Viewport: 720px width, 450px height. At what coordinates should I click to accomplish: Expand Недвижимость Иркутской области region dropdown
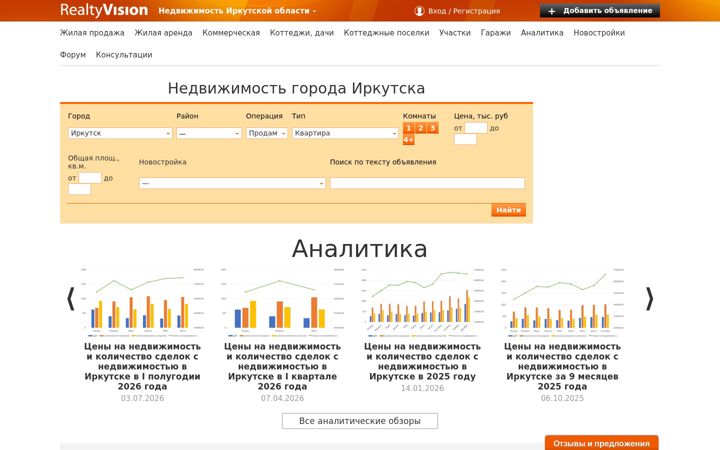coord(237,11)
